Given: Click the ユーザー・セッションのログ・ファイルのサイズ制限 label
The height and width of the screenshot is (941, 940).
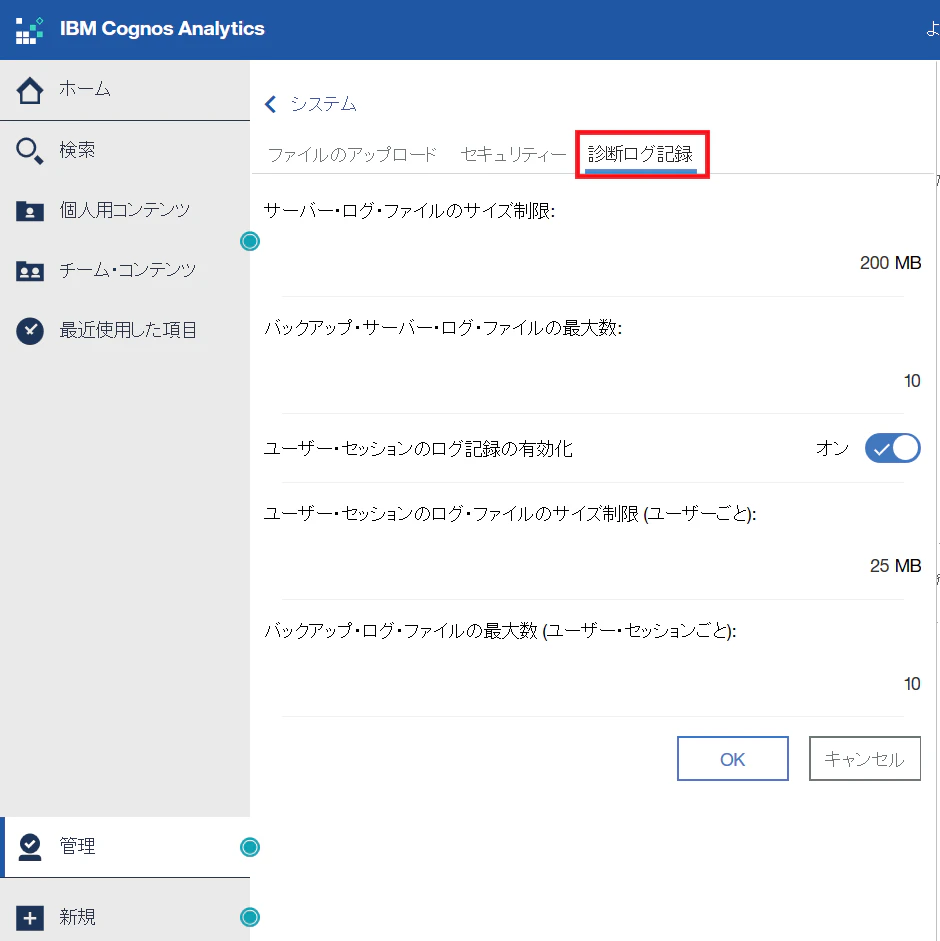Looking at the screenshot, I should click(510, 514).
